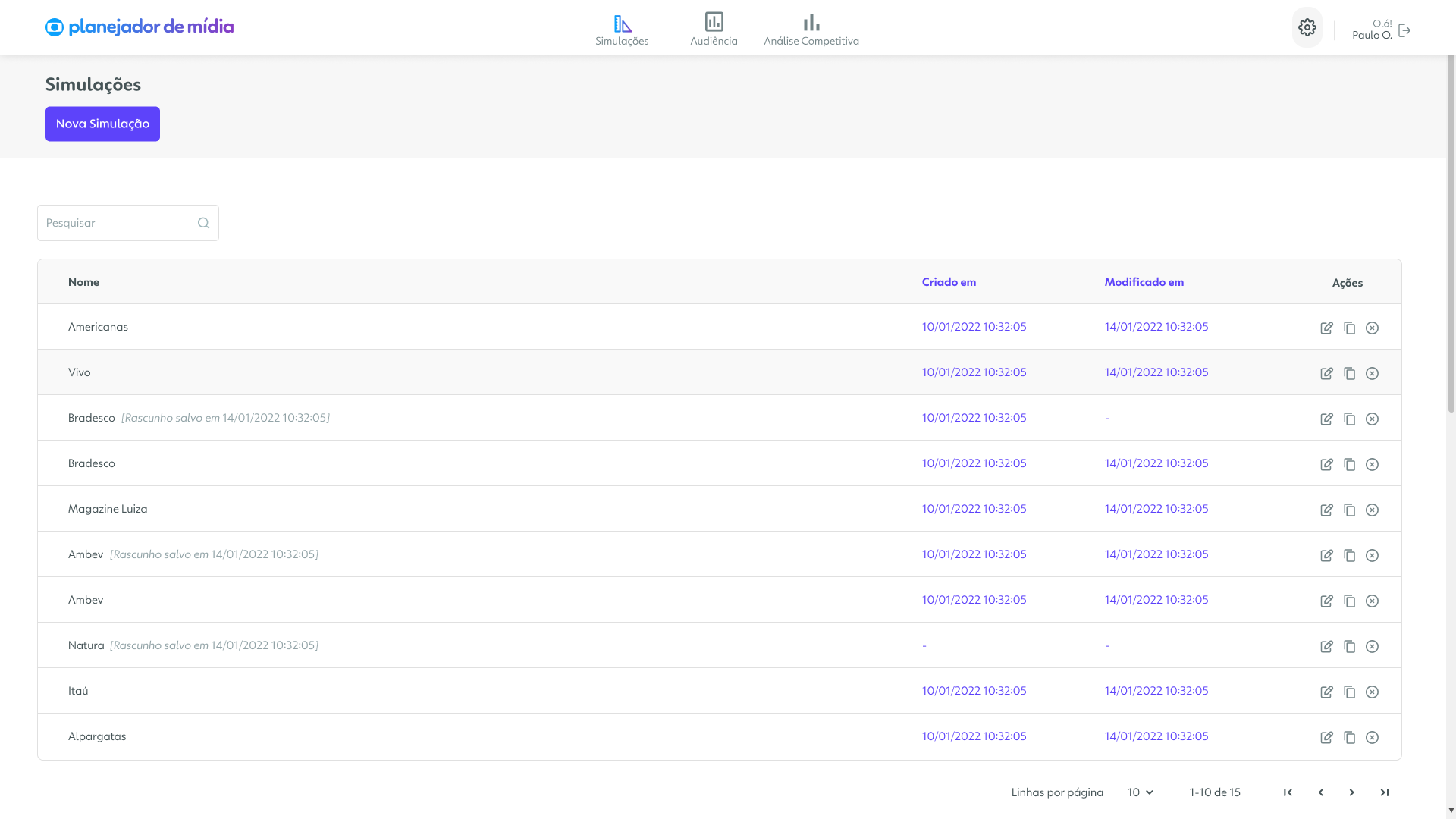Click the edit icon for Itaú row

1326,692
